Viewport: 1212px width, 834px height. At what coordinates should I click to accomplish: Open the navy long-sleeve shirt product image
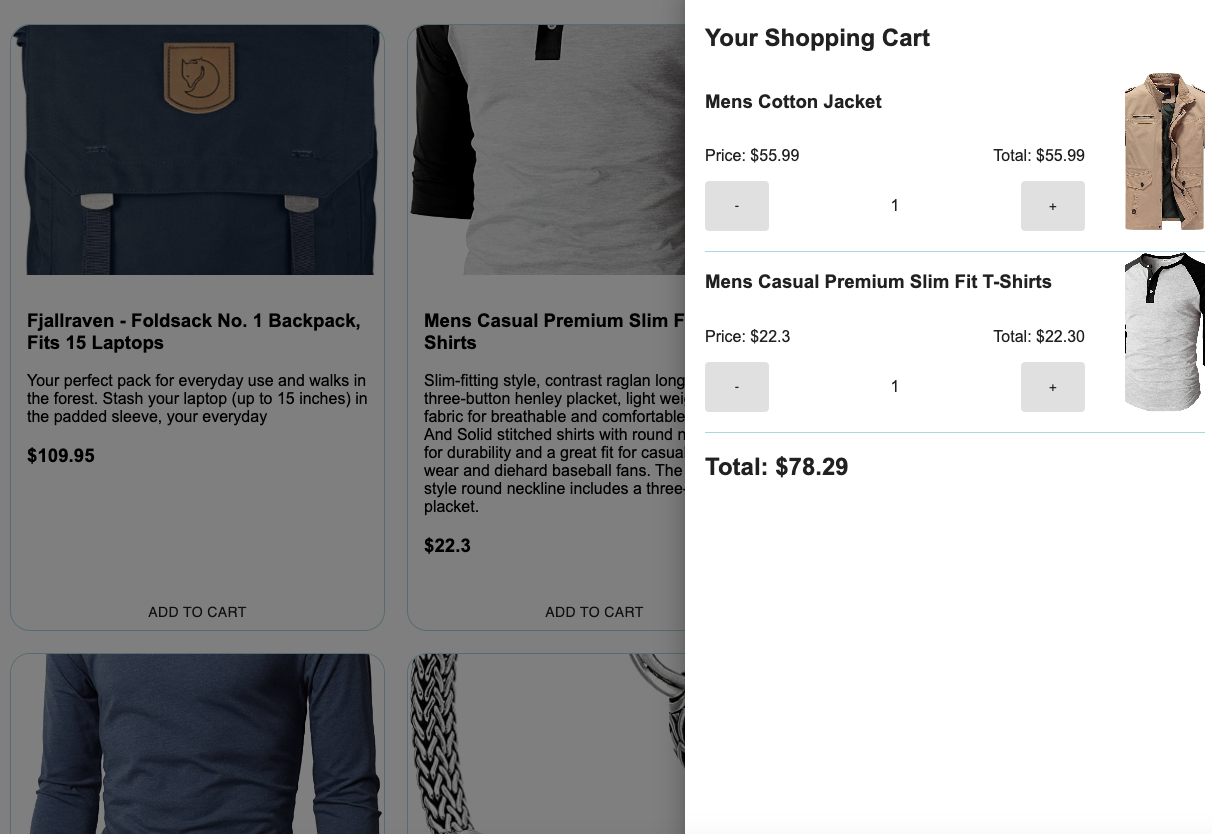tap(196, 745)
